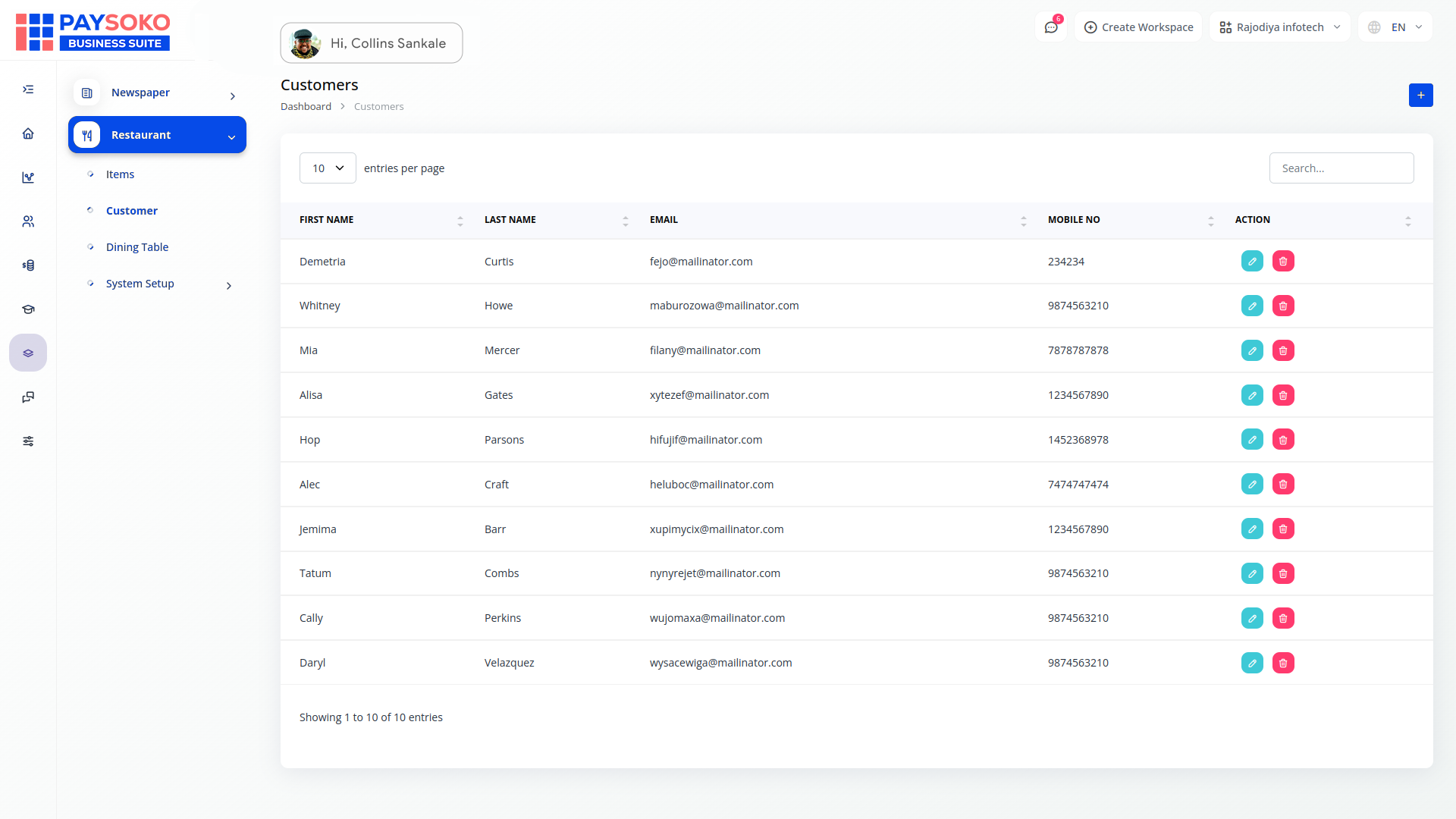
Task: Open the entries per page dropdown
Action: tap(328, 168)
